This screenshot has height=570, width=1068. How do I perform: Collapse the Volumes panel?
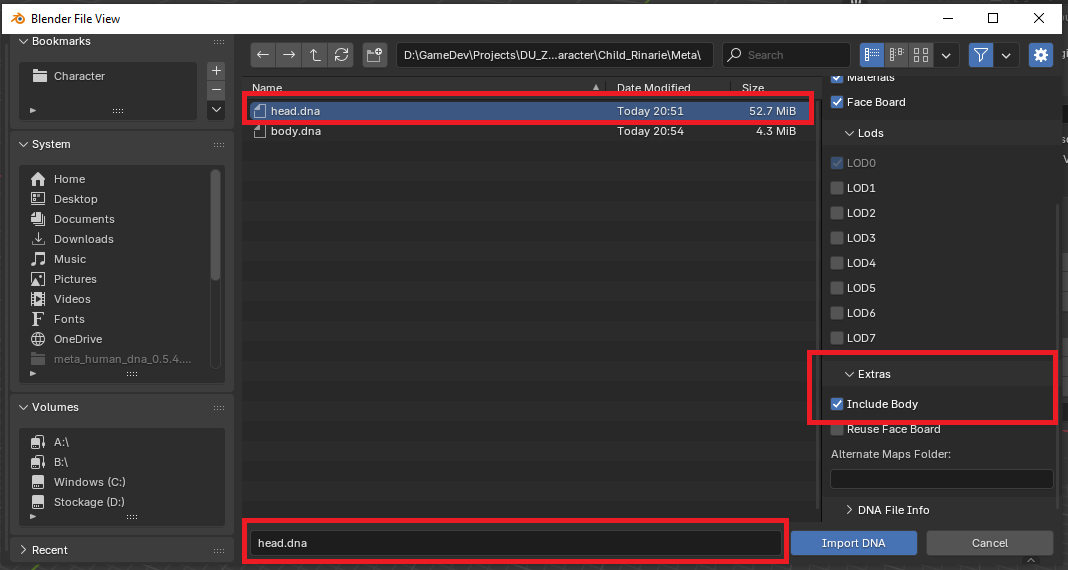(x=55, y=407)
